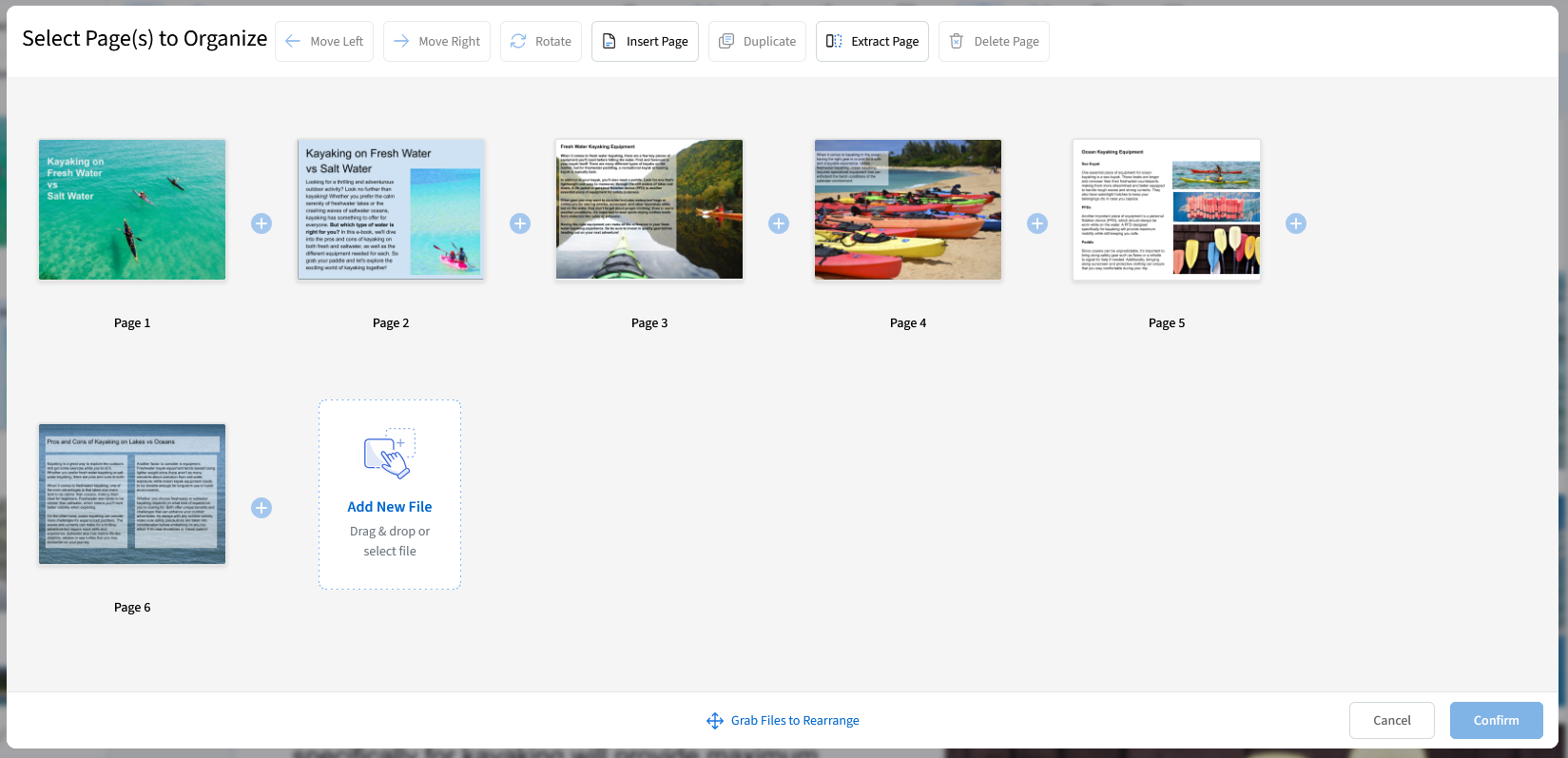Click the plus icon after Page 2
This screenshot has width=1568, height=758.
[520, 224]
